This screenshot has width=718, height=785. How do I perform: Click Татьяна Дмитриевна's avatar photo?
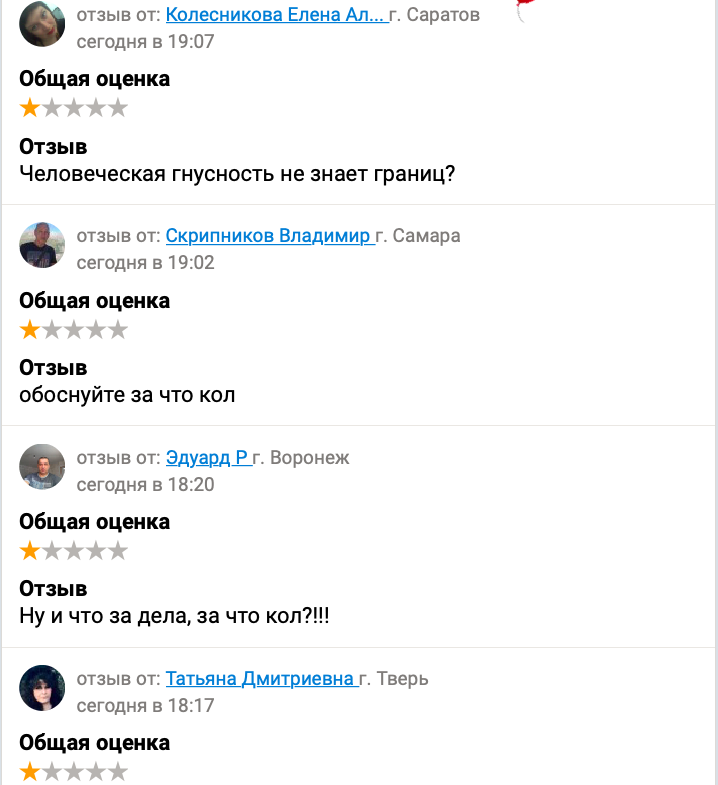coord(42,687)
